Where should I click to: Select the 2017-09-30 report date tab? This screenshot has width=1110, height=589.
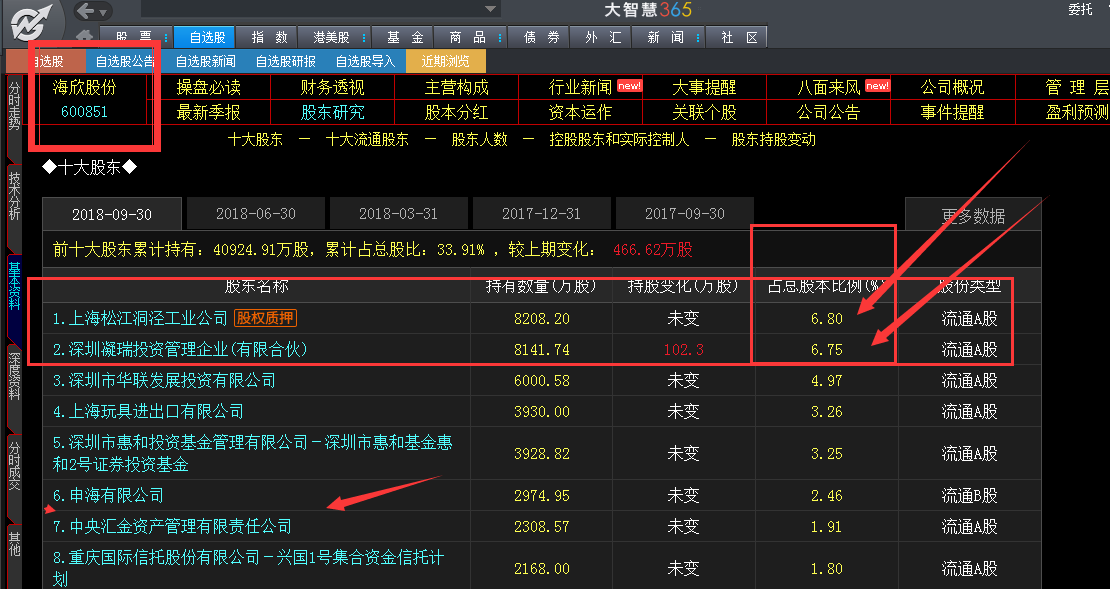coord(685,213)
